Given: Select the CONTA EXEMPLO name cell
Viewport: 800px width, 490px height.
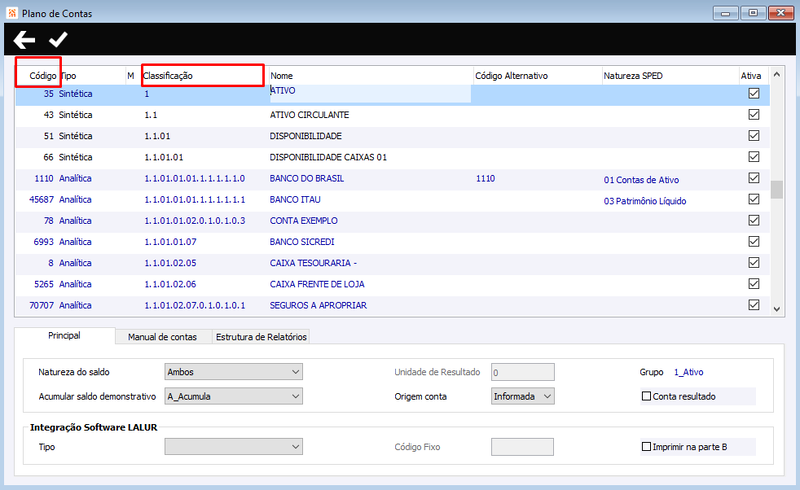Looking at the screenshot, I should [304, 220].
